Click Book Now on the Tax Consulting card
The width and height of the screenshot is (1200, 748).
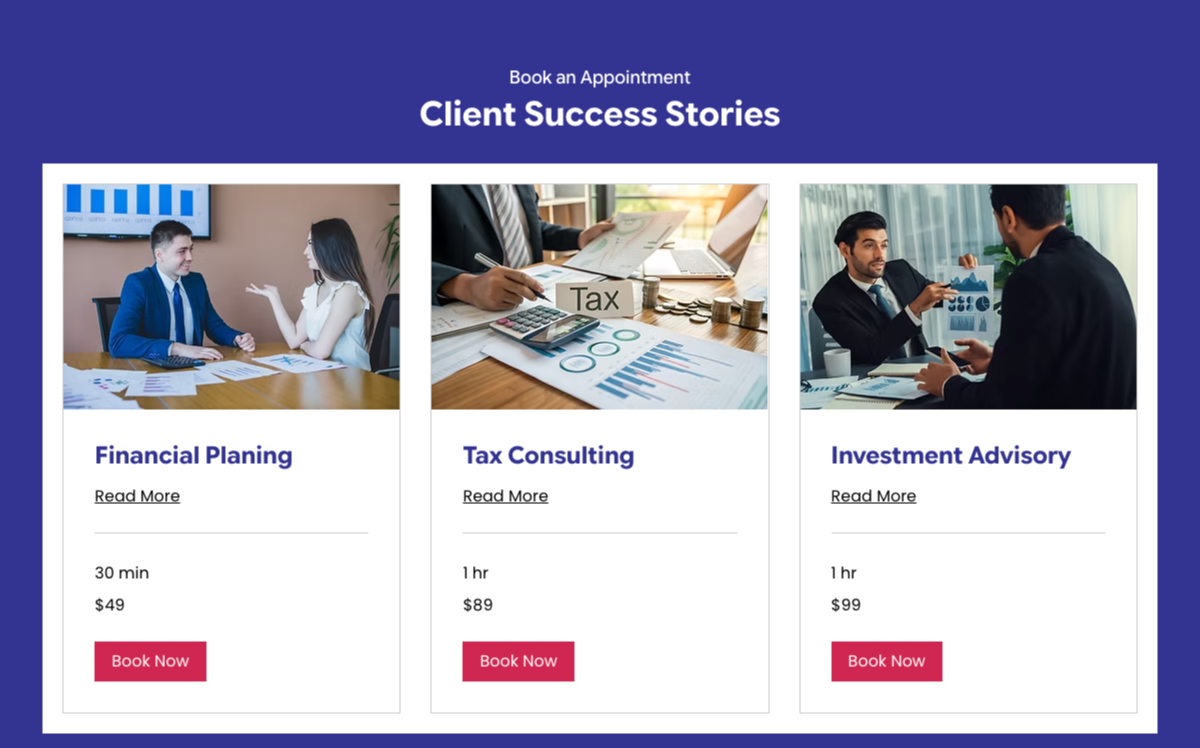[x=518, y=661]
